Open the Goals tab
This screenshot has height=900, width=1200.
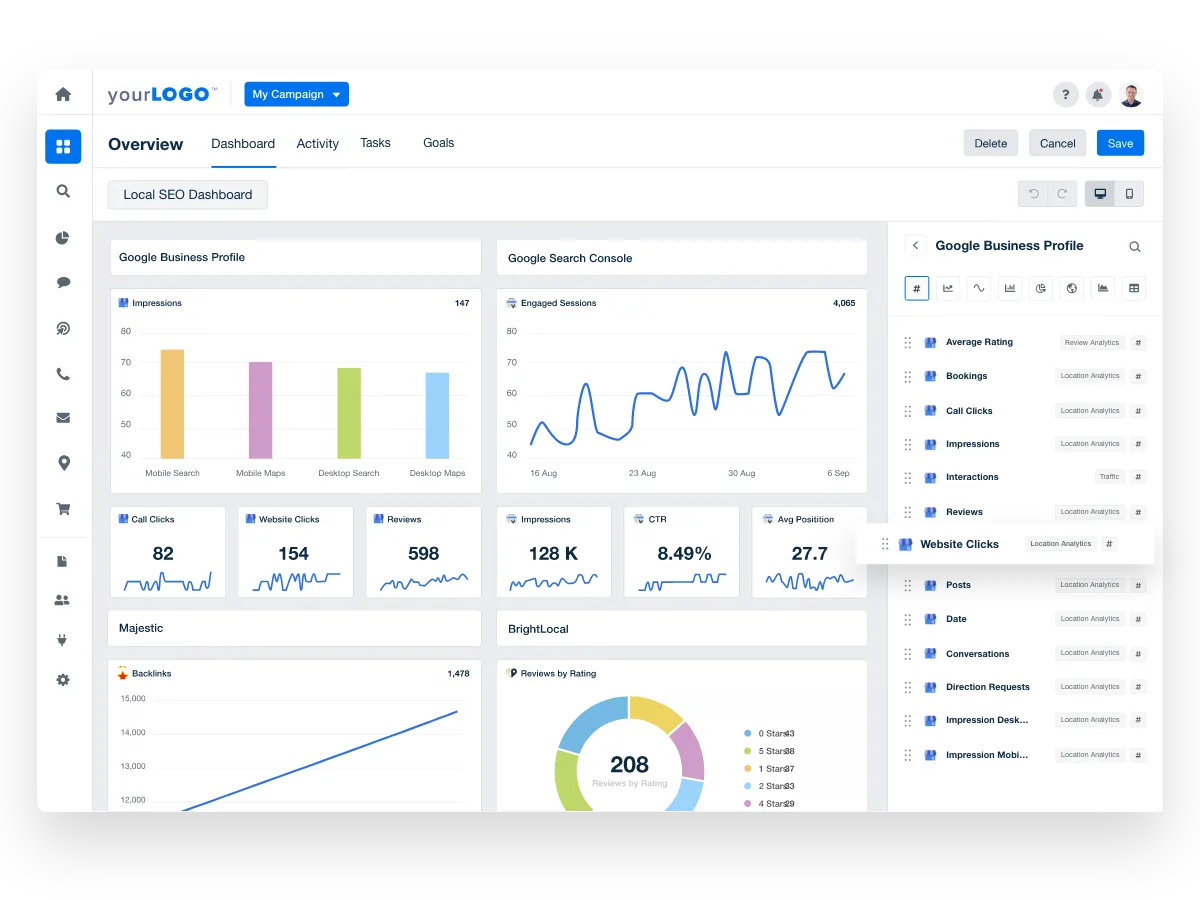pyautogui.click(x=438, y=143)
